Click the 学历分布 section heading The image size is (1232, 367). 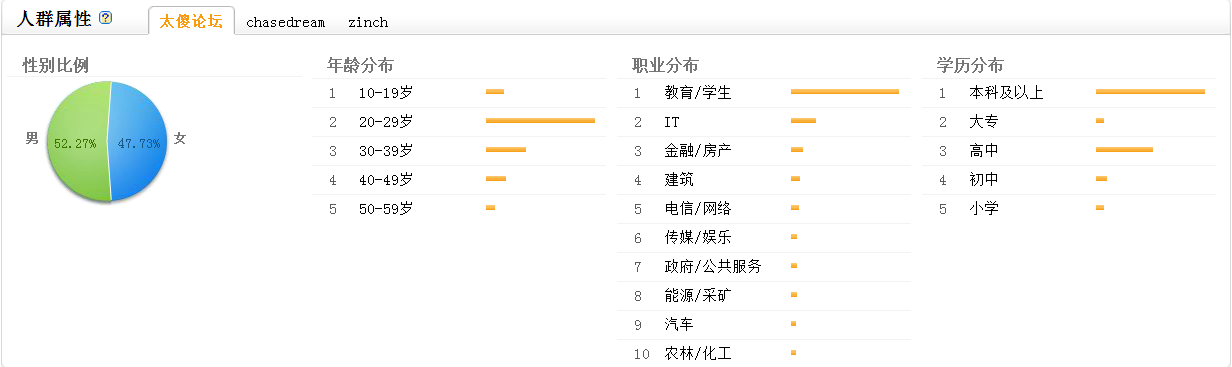(x=970, y=66)
